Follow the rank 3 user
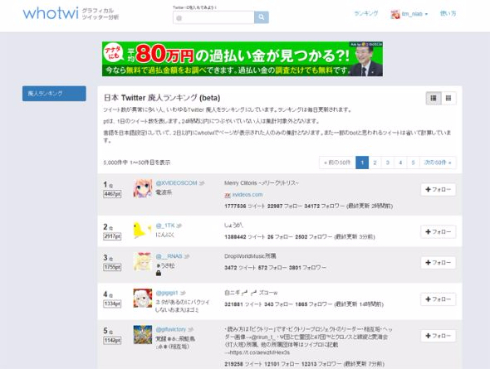490x369 pixels. pyautogui.click(x=438, y=263)
